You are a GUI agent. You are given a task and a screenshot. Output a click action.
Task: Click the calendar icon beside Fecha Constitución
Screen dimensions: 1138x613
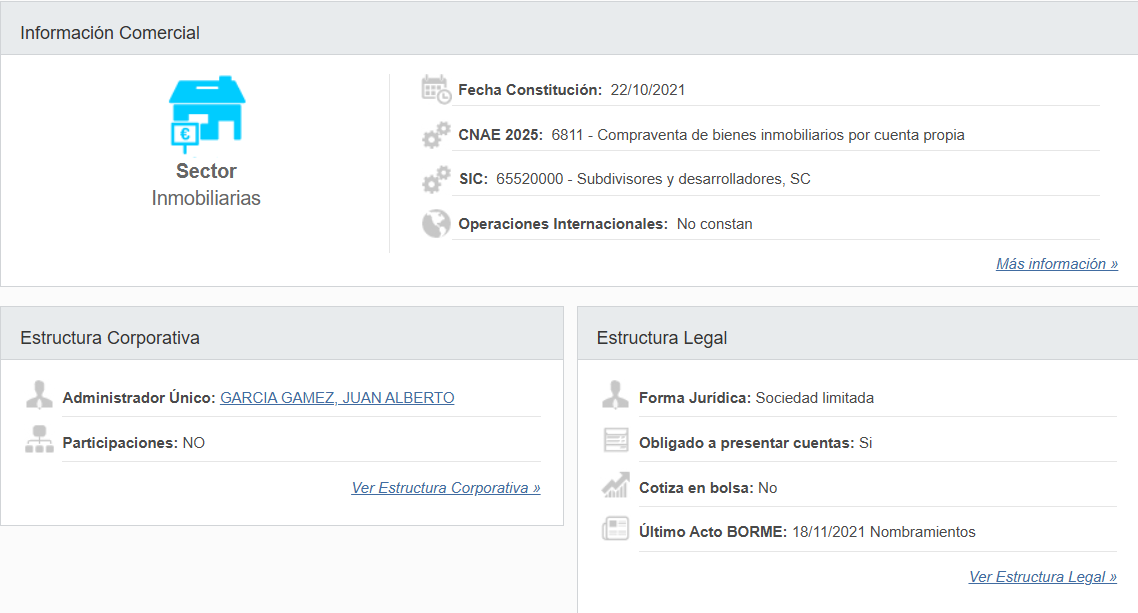click(x=436, y=90)
